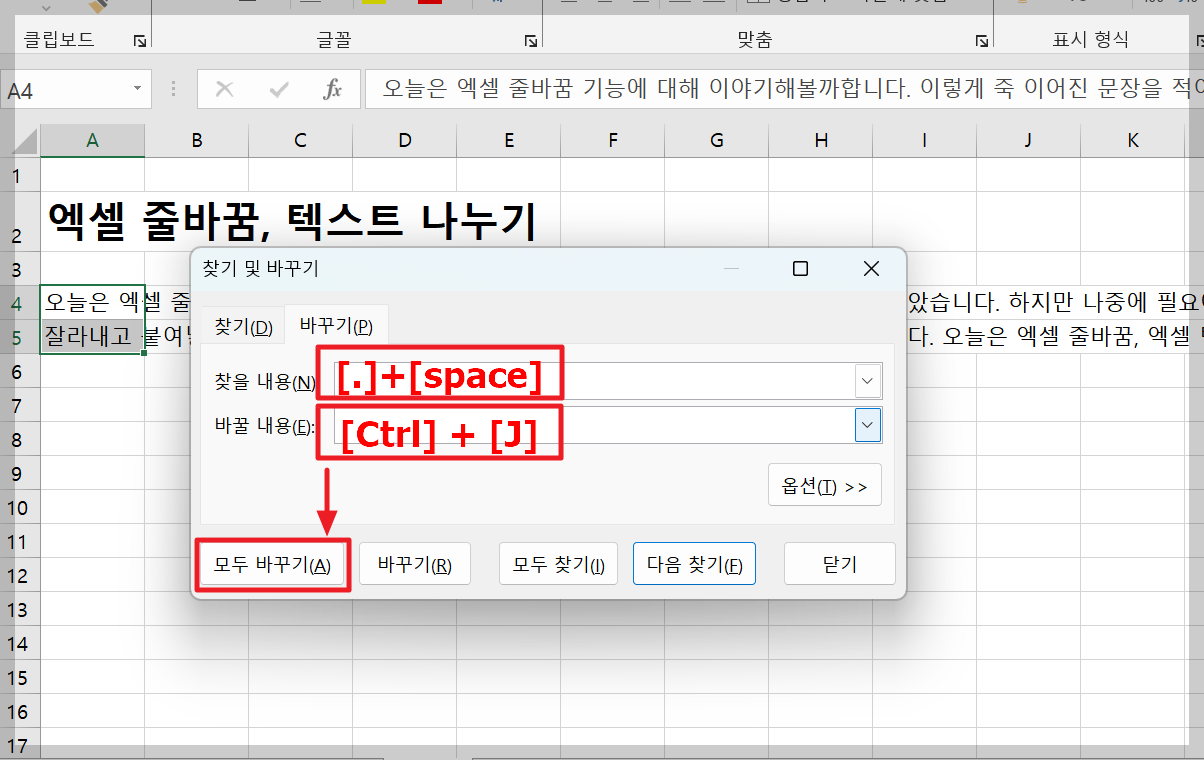Click the 찾을 내용 input field
Screen dimensions: 1204x760
(x=700, y=380)
